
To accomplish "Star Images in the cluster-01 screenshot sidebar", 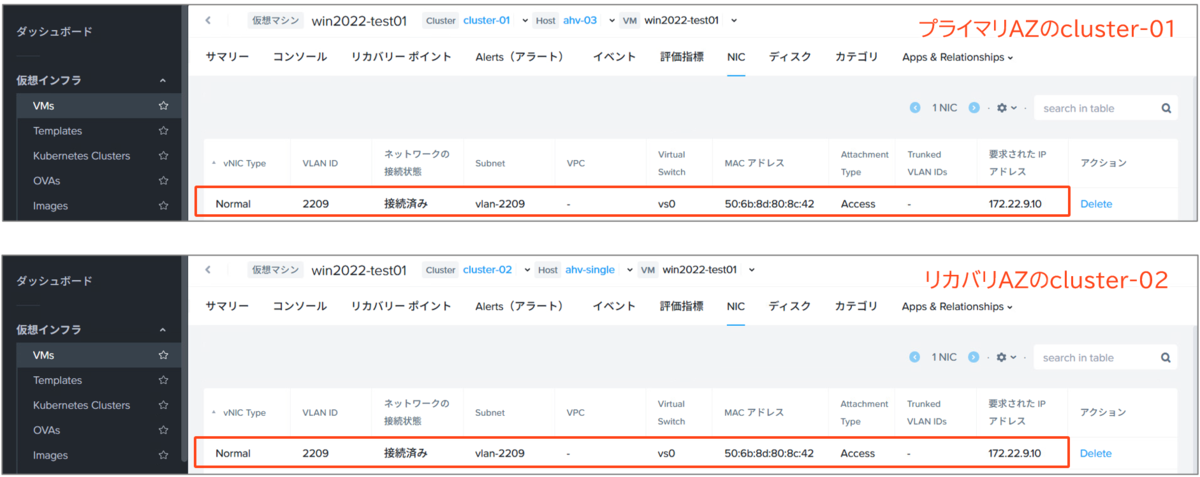I will tap(163, 205).
